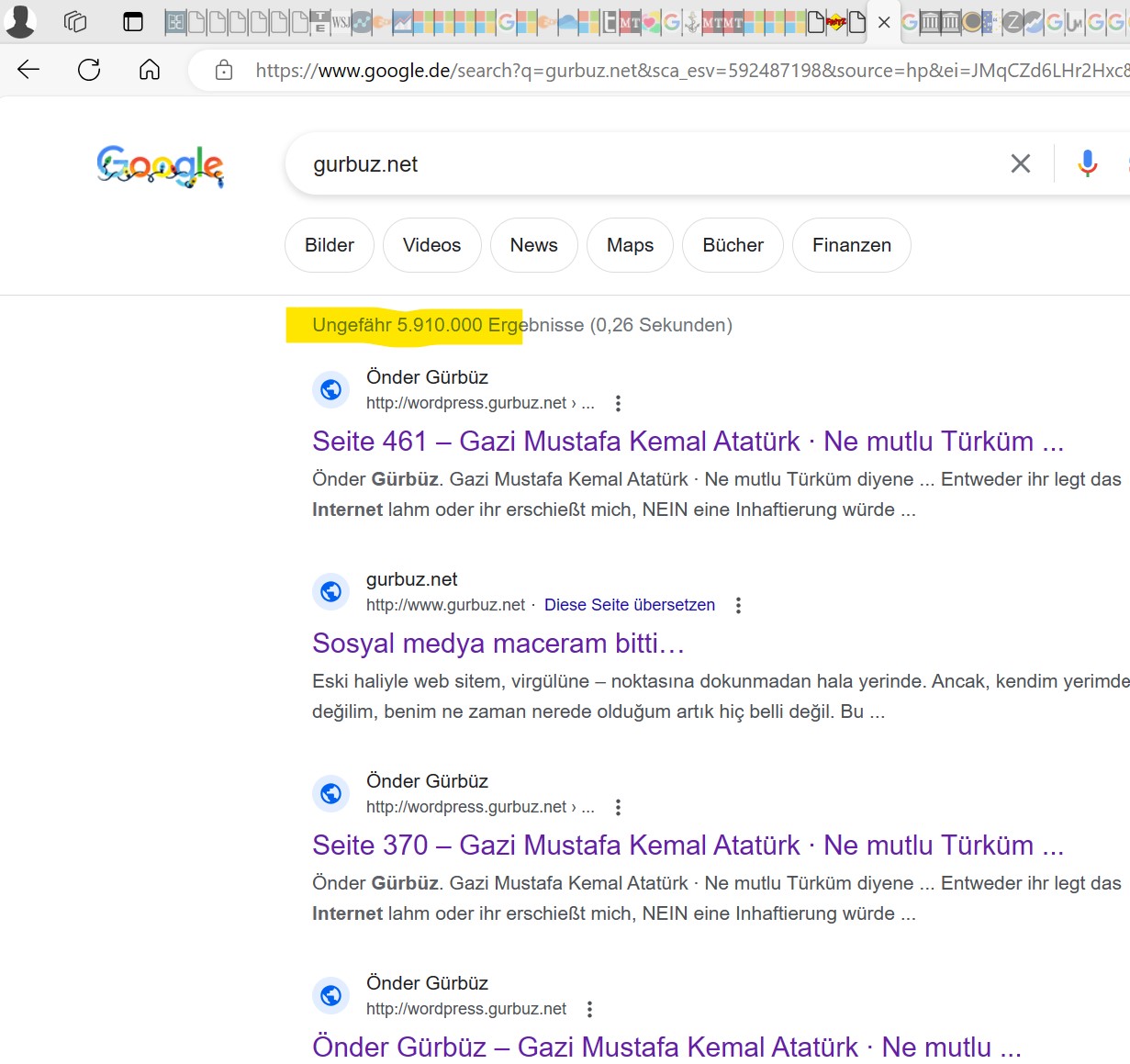
Task: Open the three-dot menu beside Diese Seite übersetzen
Action: pyautogui.click(x=738, y=605)
